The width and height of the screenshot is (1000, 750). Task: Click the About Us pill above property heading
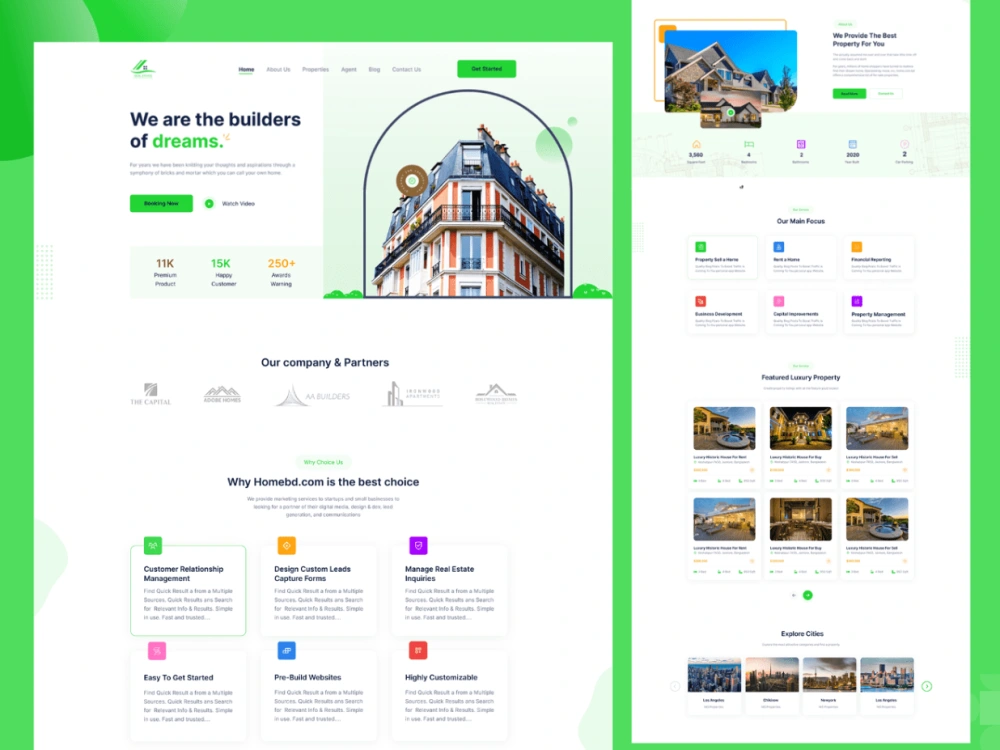[845, 24]
